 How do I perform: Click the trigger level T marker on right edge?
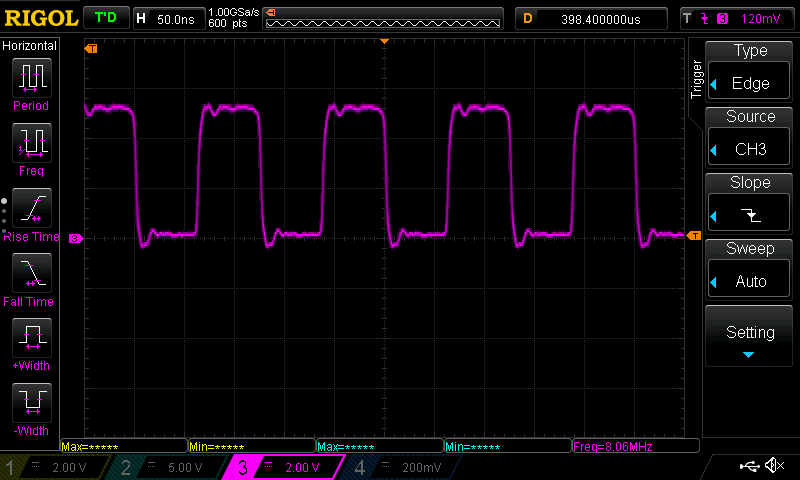pos(693,236)
